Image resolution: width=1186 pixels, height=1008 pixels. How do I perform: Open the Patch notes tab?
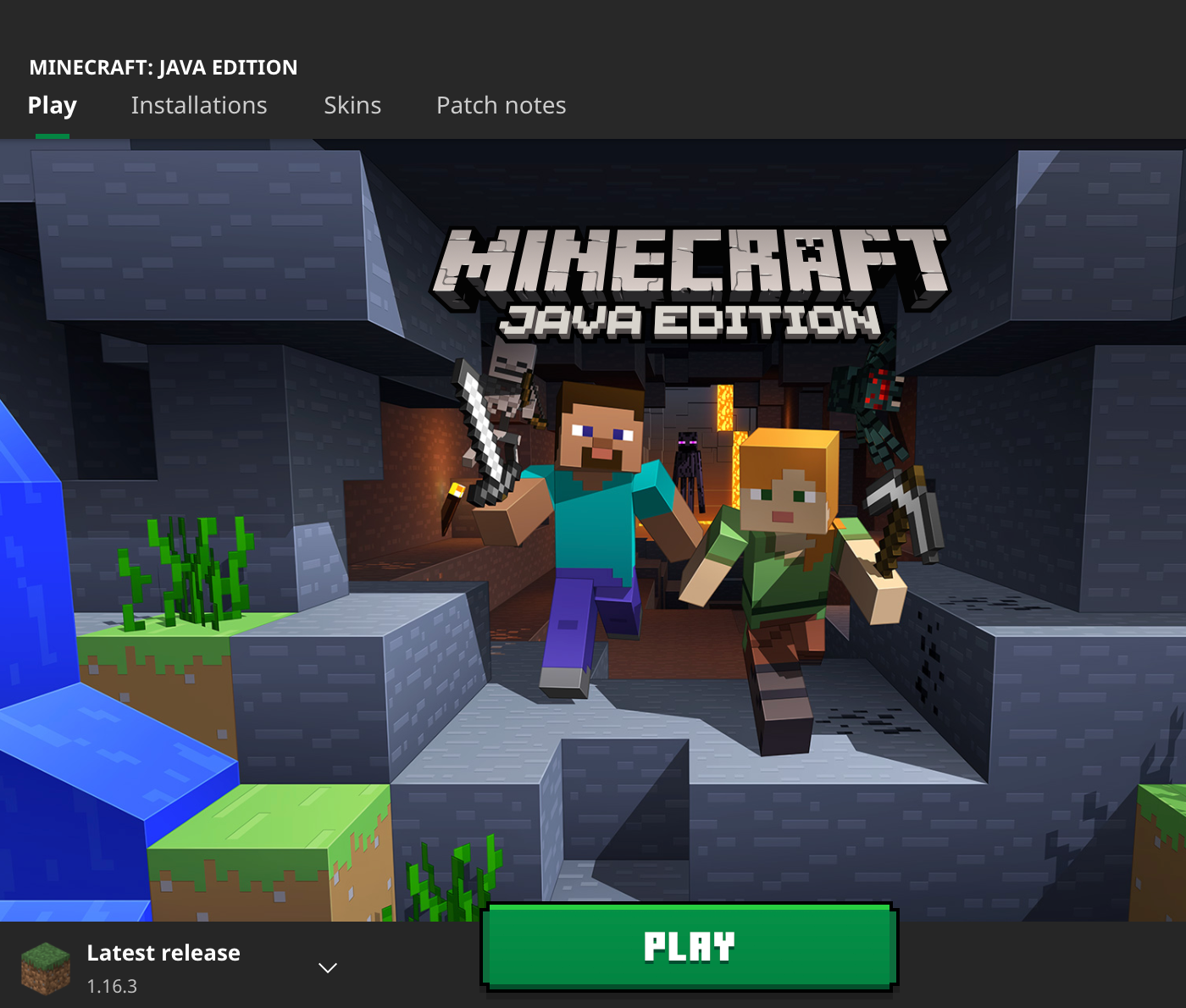(x=501, y=106)
